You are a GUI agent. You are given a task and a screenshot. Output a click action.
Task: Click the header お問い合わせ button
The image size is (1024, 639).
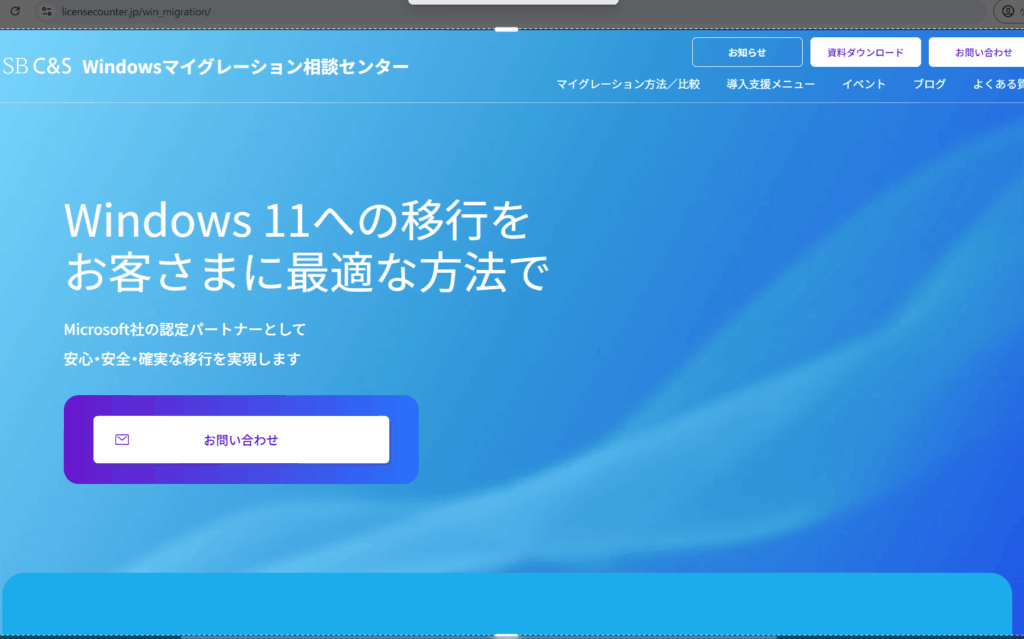coord(979,52)
